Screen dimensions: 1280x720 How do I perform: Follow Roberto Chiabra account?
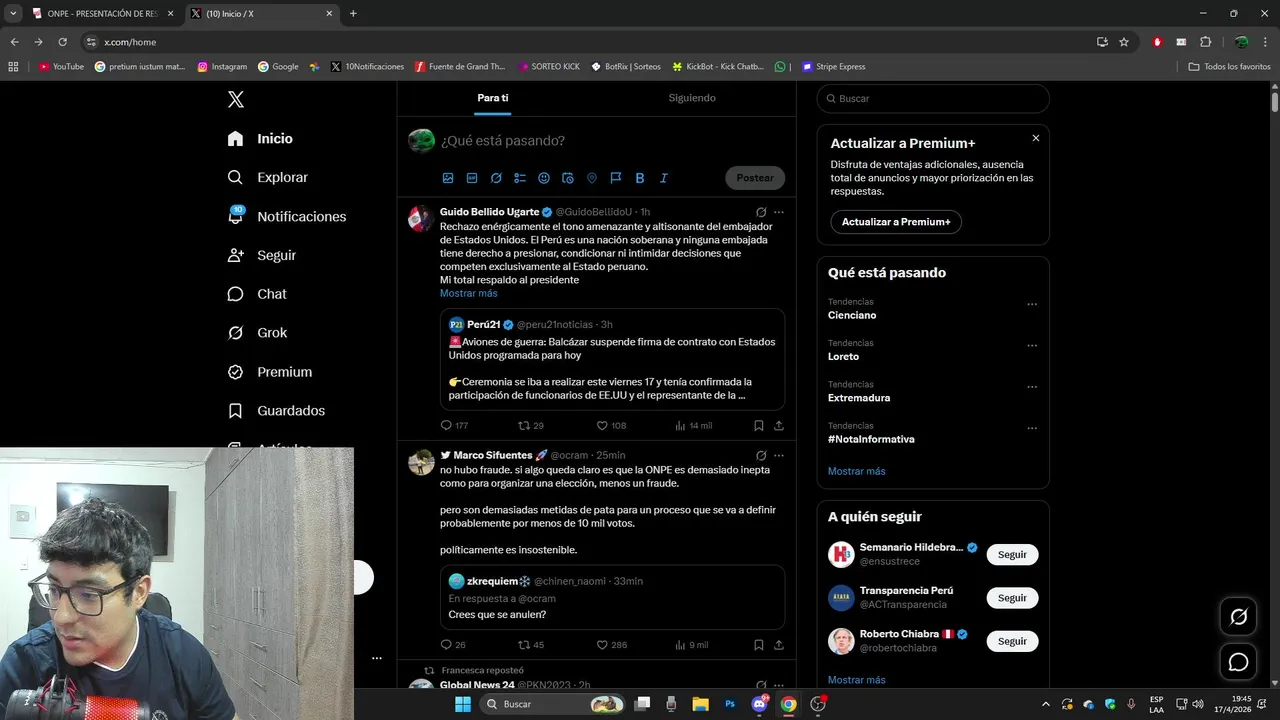[x=1012, y=641]
